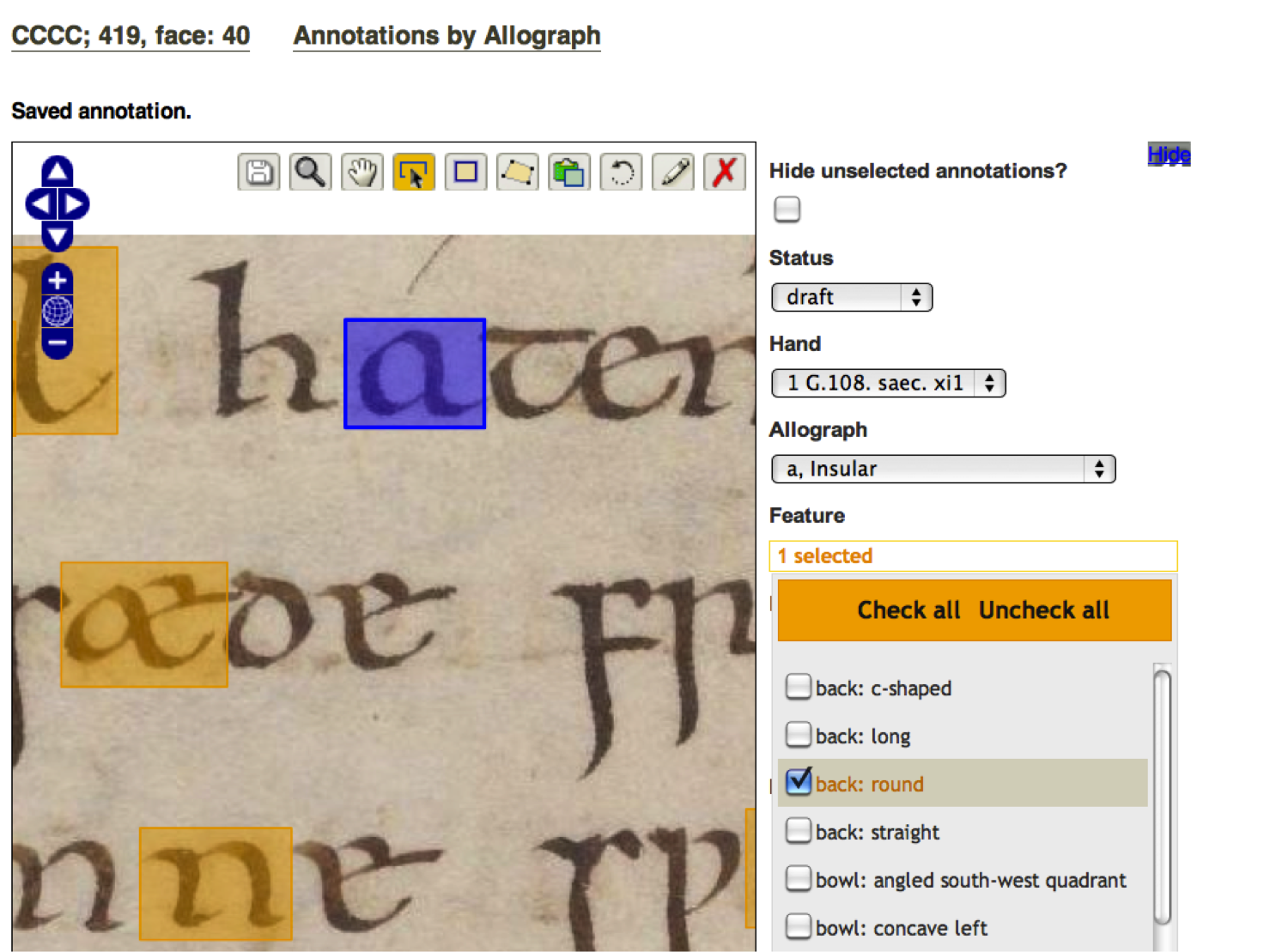Pan the map upward with the up arrow

tap(58, 171)
